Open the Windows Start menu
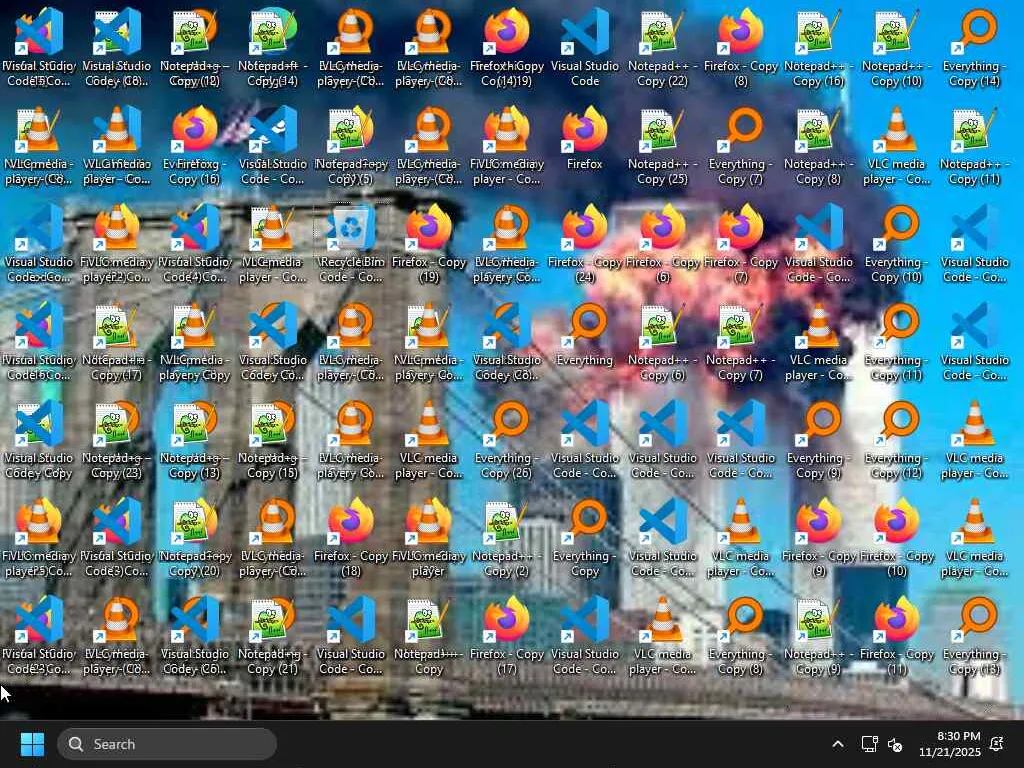 pyautogui.click(x=32, y=744)
